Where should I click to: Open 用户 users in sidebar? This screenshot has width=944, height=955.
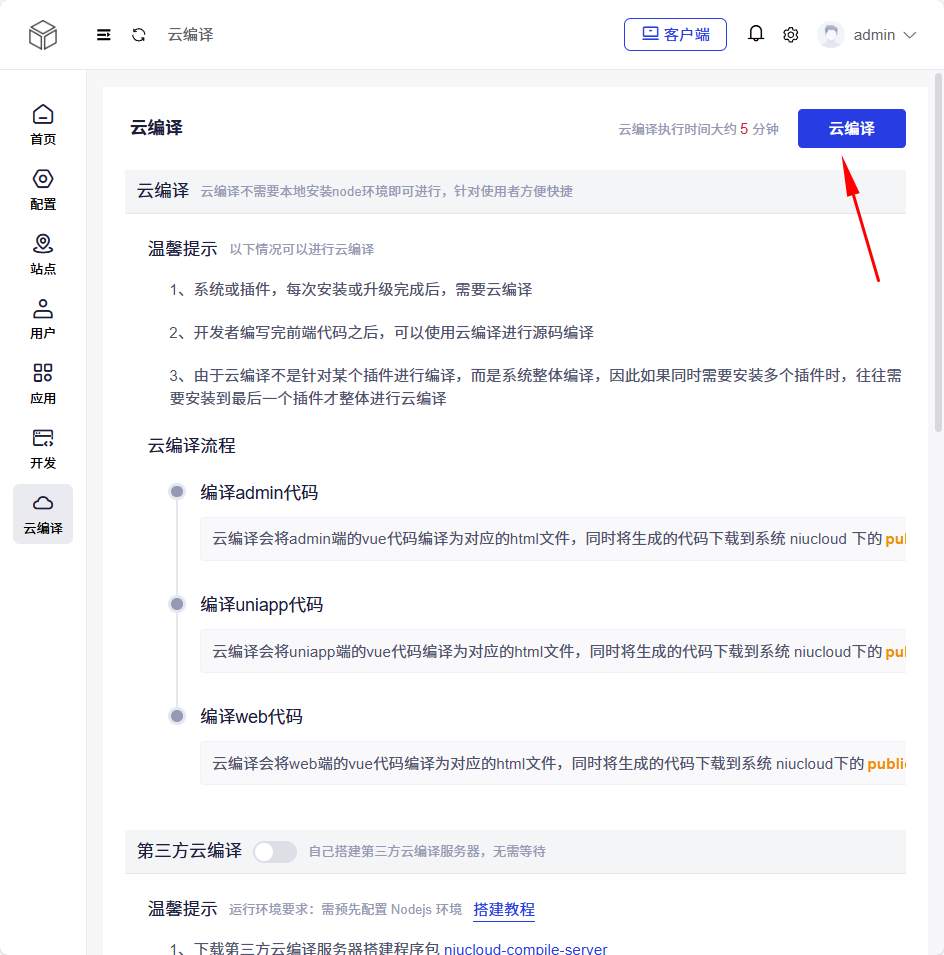point(43,319)
